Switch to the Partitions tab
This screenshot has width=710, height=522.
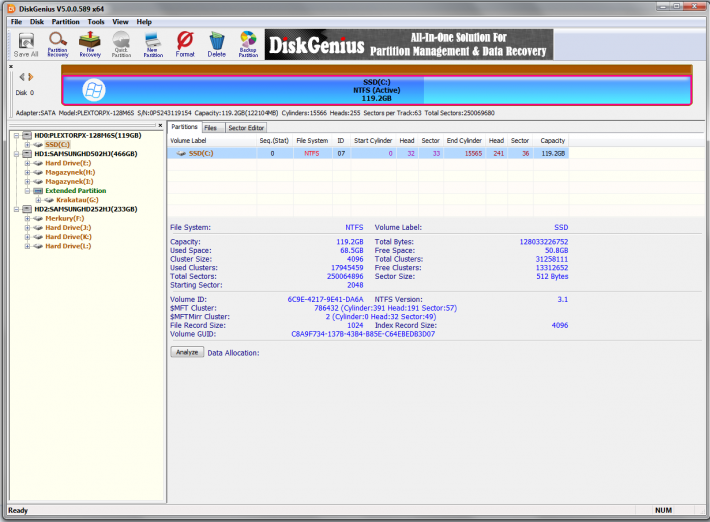[x=184, y=127]
